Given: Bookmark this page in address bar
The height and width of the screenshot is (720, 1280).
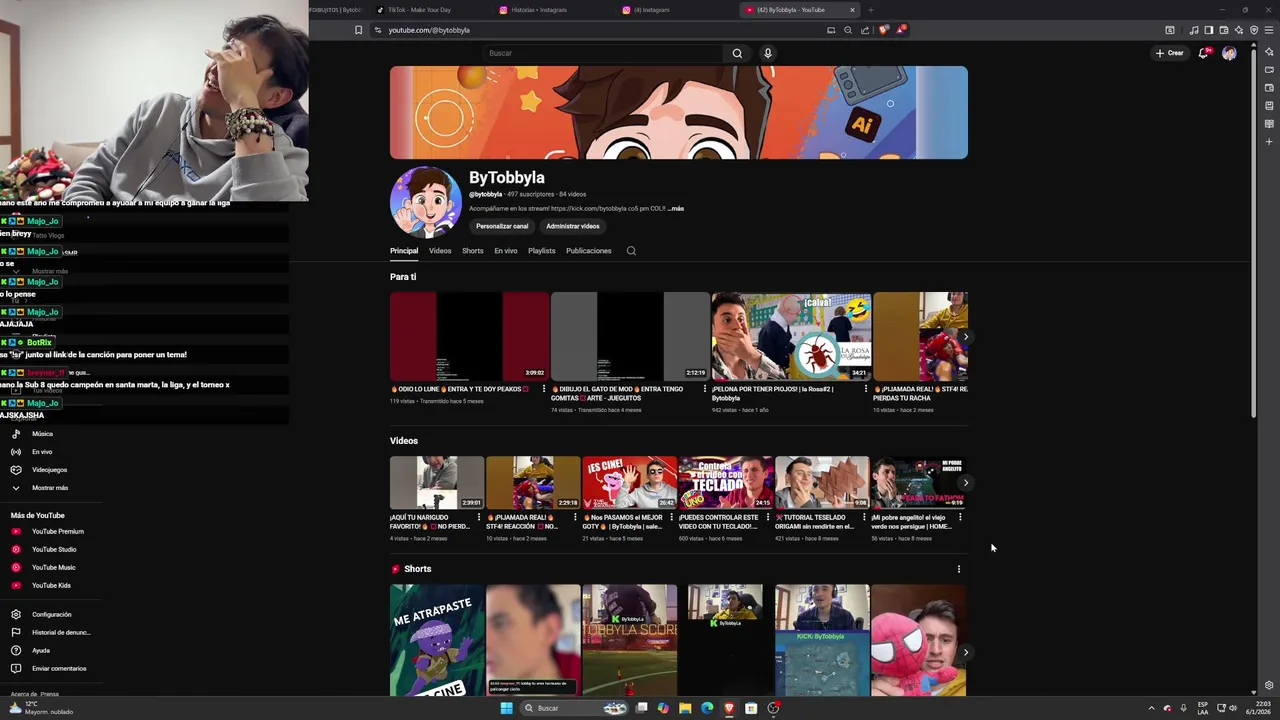Looking at the screenshot, I should pyautogui.click(x=358, y=30).
